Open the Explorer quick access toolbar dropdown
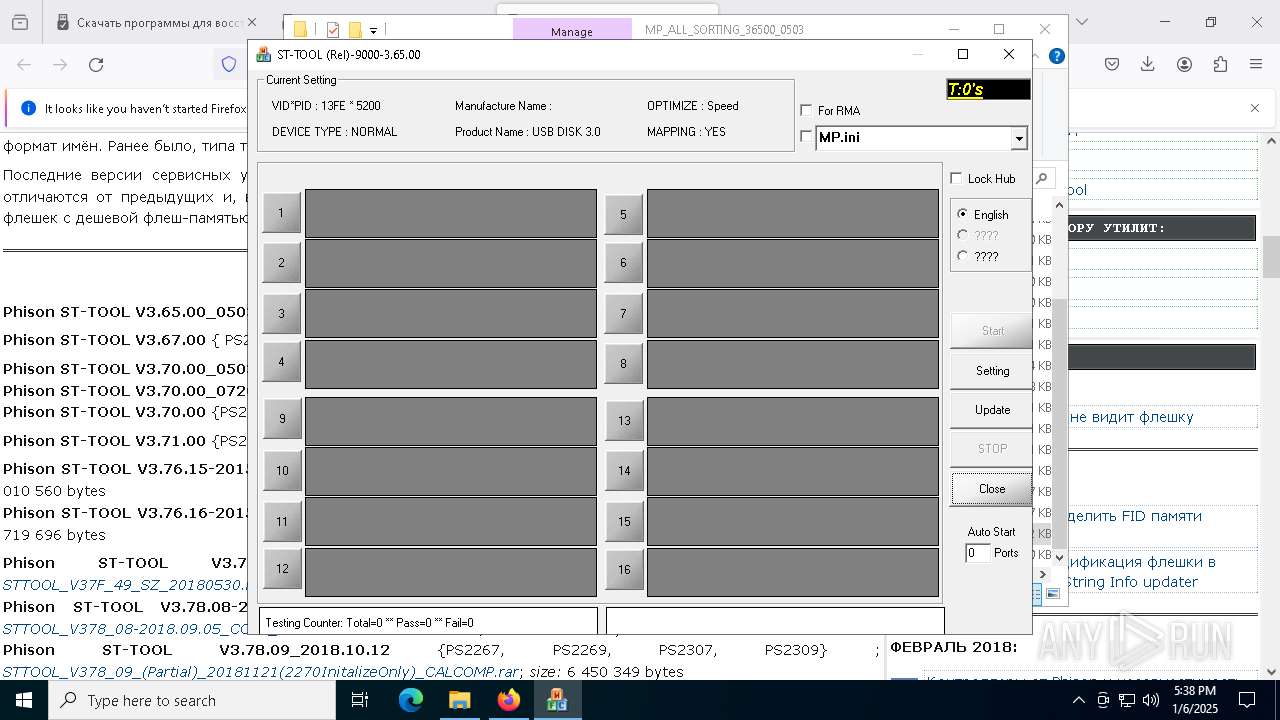Image resolution: width=1280 pixels, height=720 pixels. 373,31
